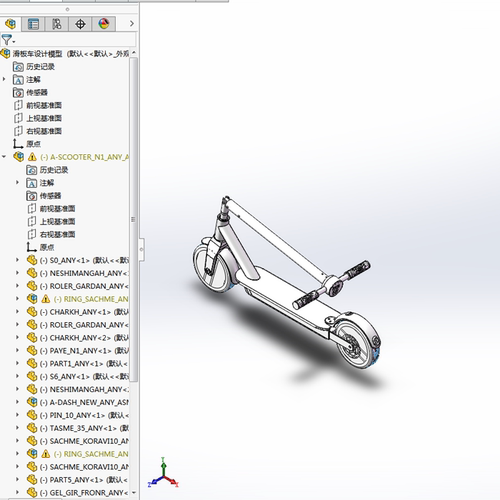Screen dimensions: 500x500
Task: Select the A-DASH_NEW_ANY_ASM subassembly icon
Action: 32,402
